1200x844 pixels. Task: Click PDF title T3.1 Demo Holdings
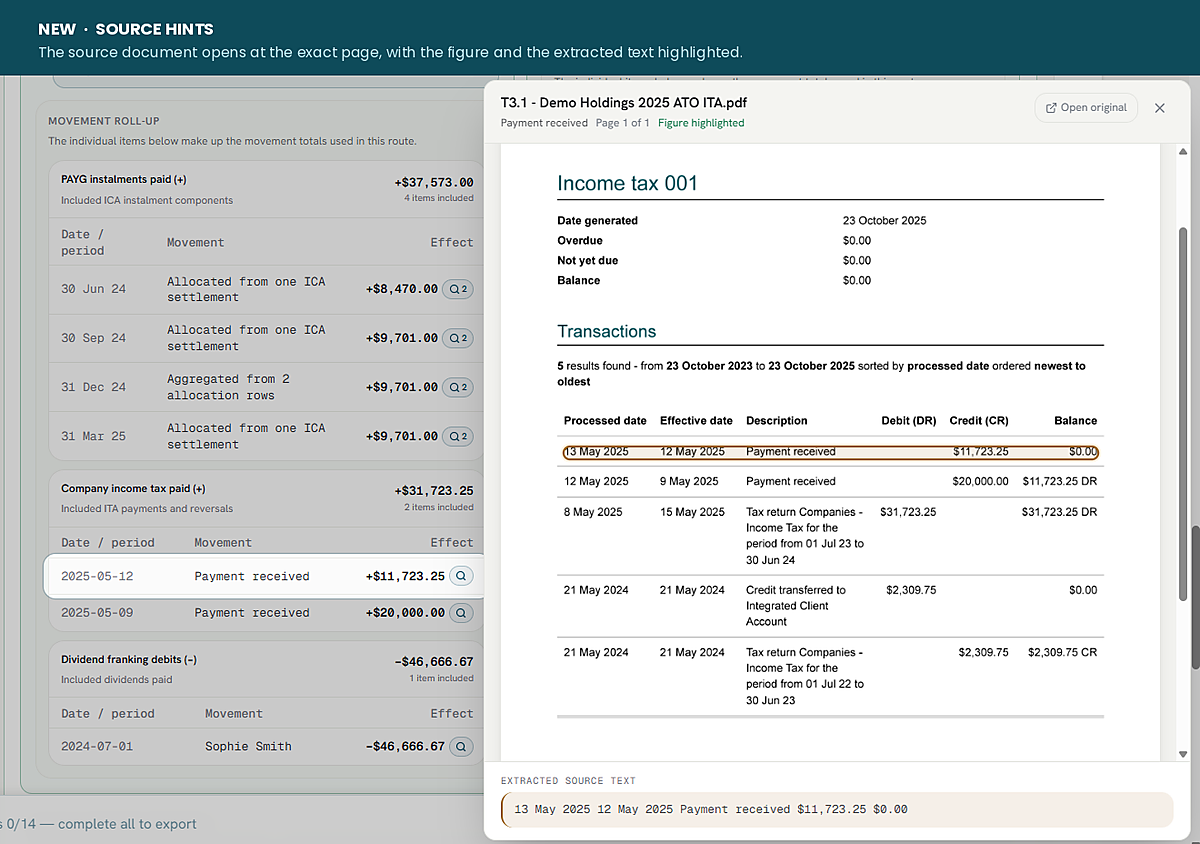624,102
